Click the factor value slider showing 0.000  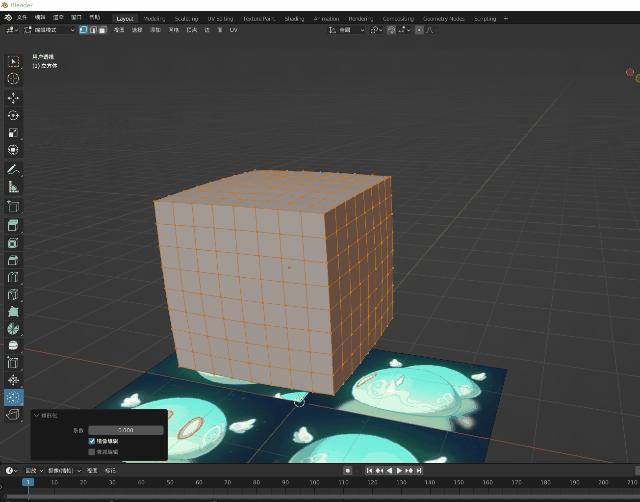pyautogui.click(x=126, y=430)
